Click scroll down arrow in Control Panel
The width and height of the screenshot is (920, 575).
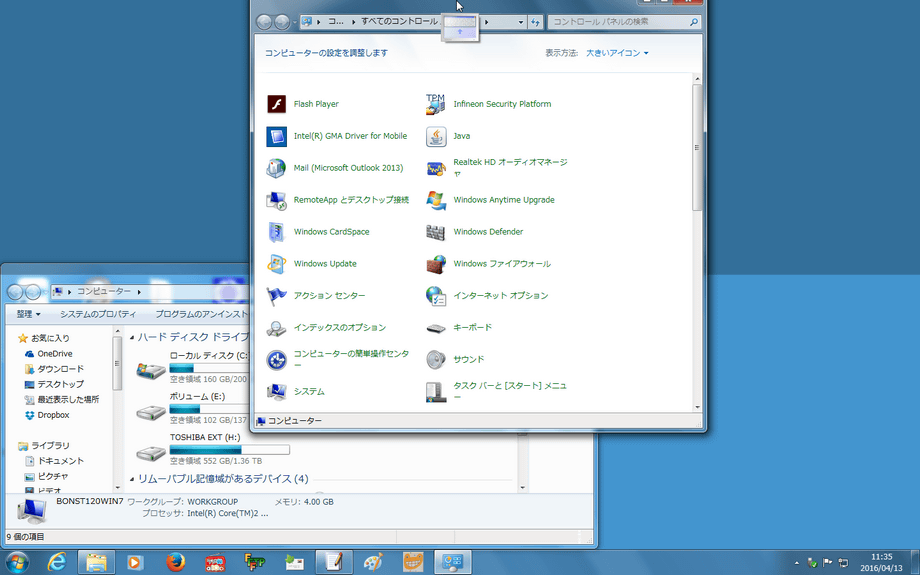697,407
